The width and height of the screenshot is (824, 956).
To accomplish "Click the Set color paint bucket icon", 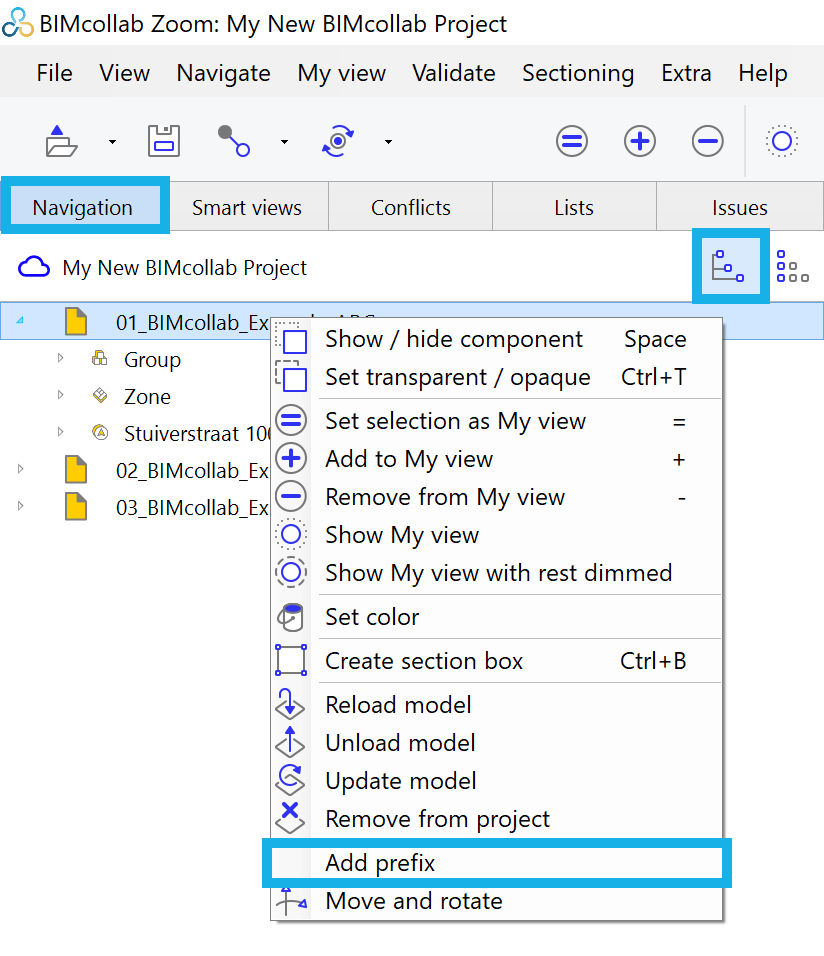I will click(x=292, y=617).
